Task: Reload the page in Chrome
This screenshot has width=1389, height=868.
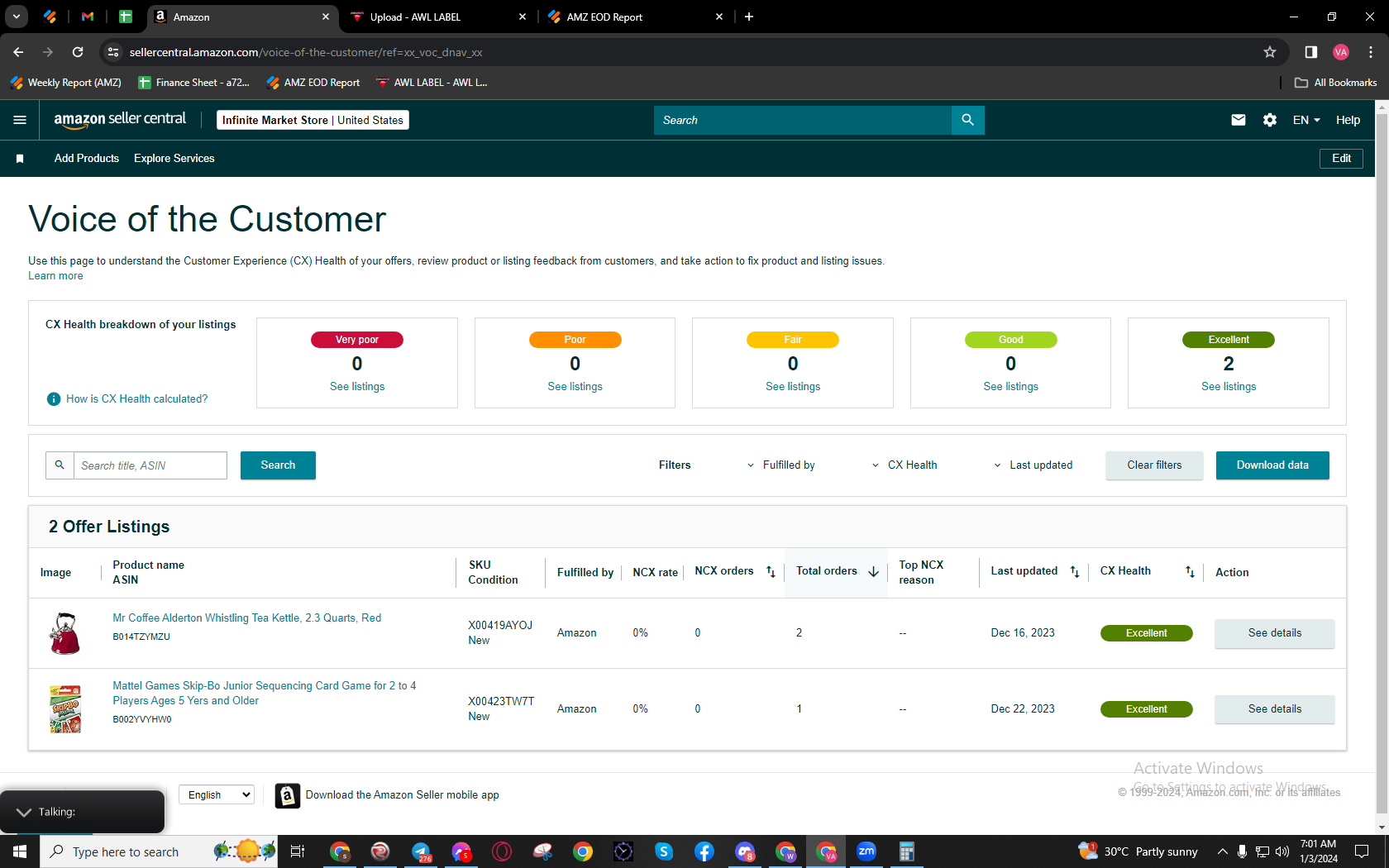Action: 78,52
